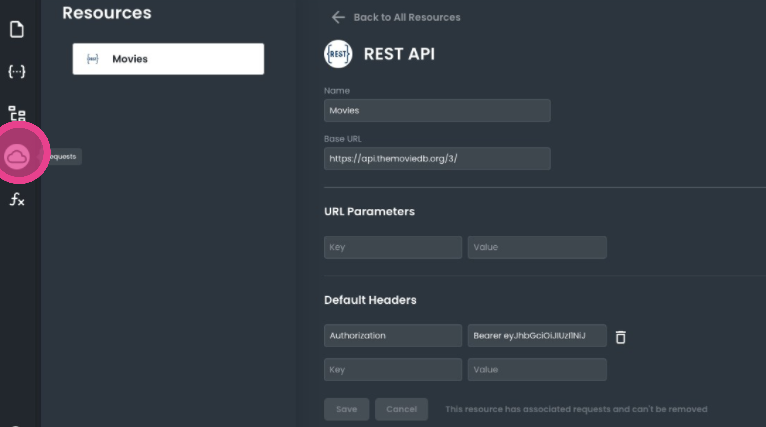The width and height of the screenshot is (766, 427).
Task: Select the Movies resource in list
Action: 168,59
